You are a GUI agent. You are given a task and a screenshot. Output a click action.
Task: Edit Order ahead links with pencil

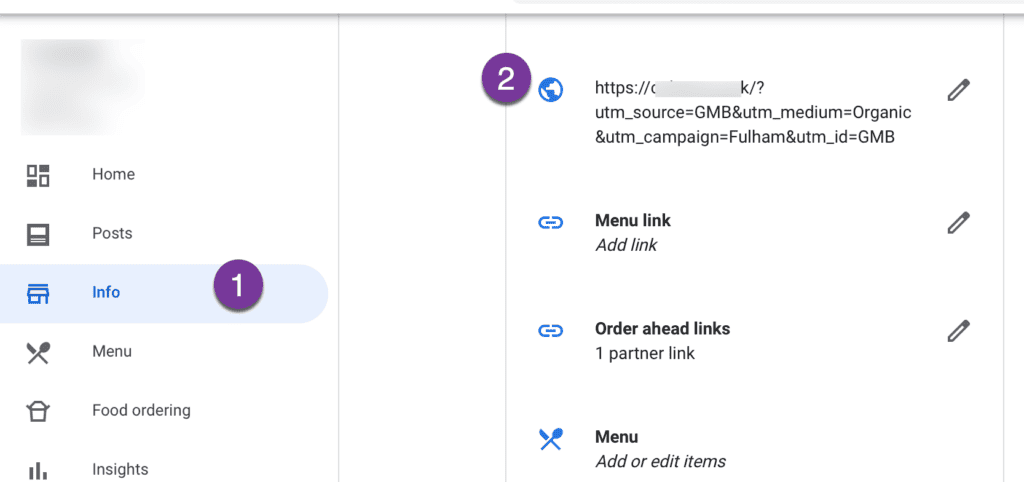[x=958, y=330]
